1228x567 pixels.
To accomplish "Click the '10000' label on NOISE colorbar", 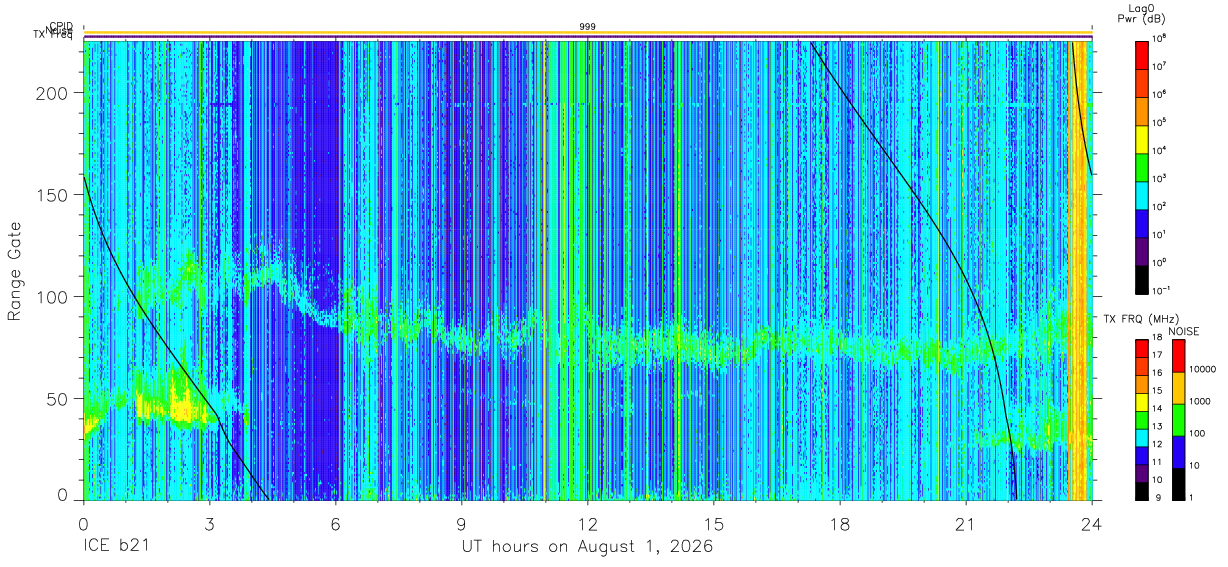I will (x=1203, y=369).
